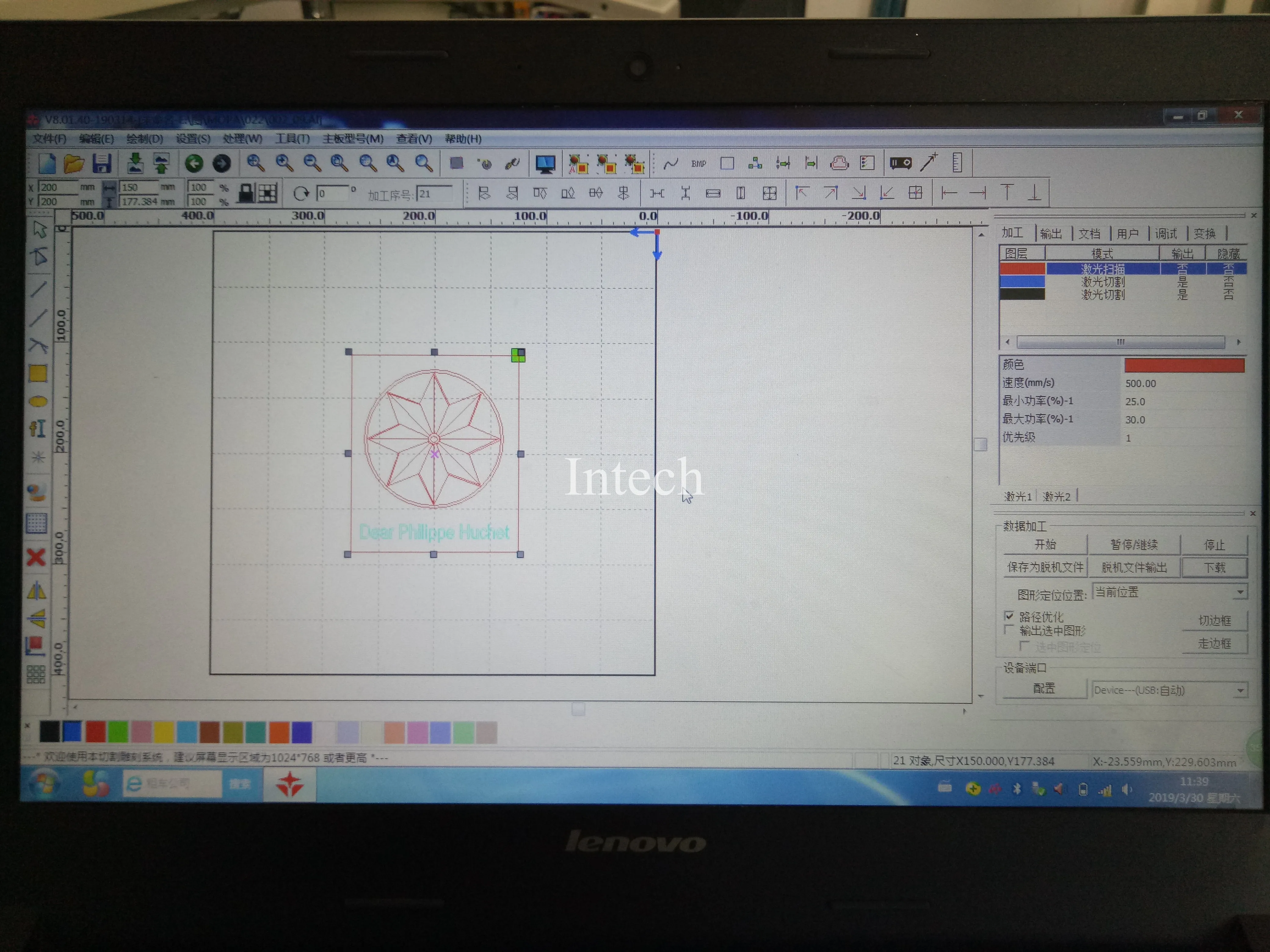Click the Export up-arrow icon
The image size is (1270, 952).
click(x=161, y=164)
